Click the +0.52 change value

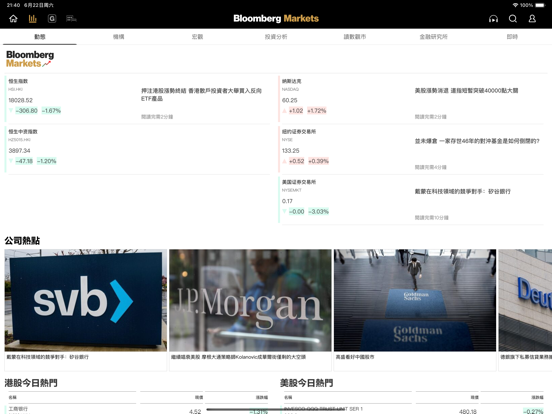pos(296,161)
